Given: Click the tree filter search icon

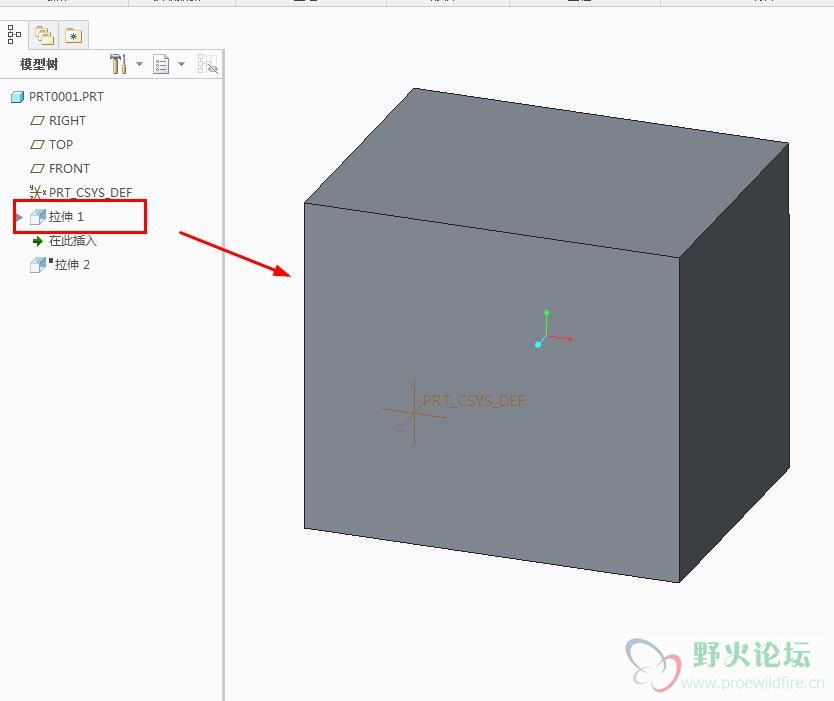Looking at the screenshot, I should click(x=207, y=64).
